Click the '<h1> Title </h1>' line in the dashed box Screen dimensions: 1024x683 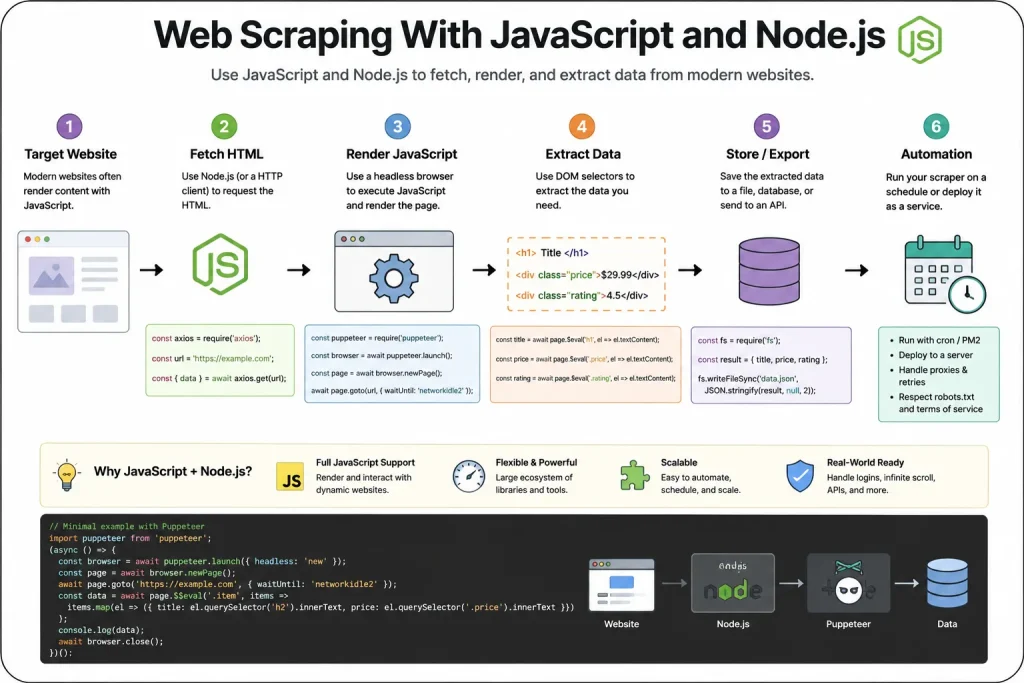tap(552, 253)
